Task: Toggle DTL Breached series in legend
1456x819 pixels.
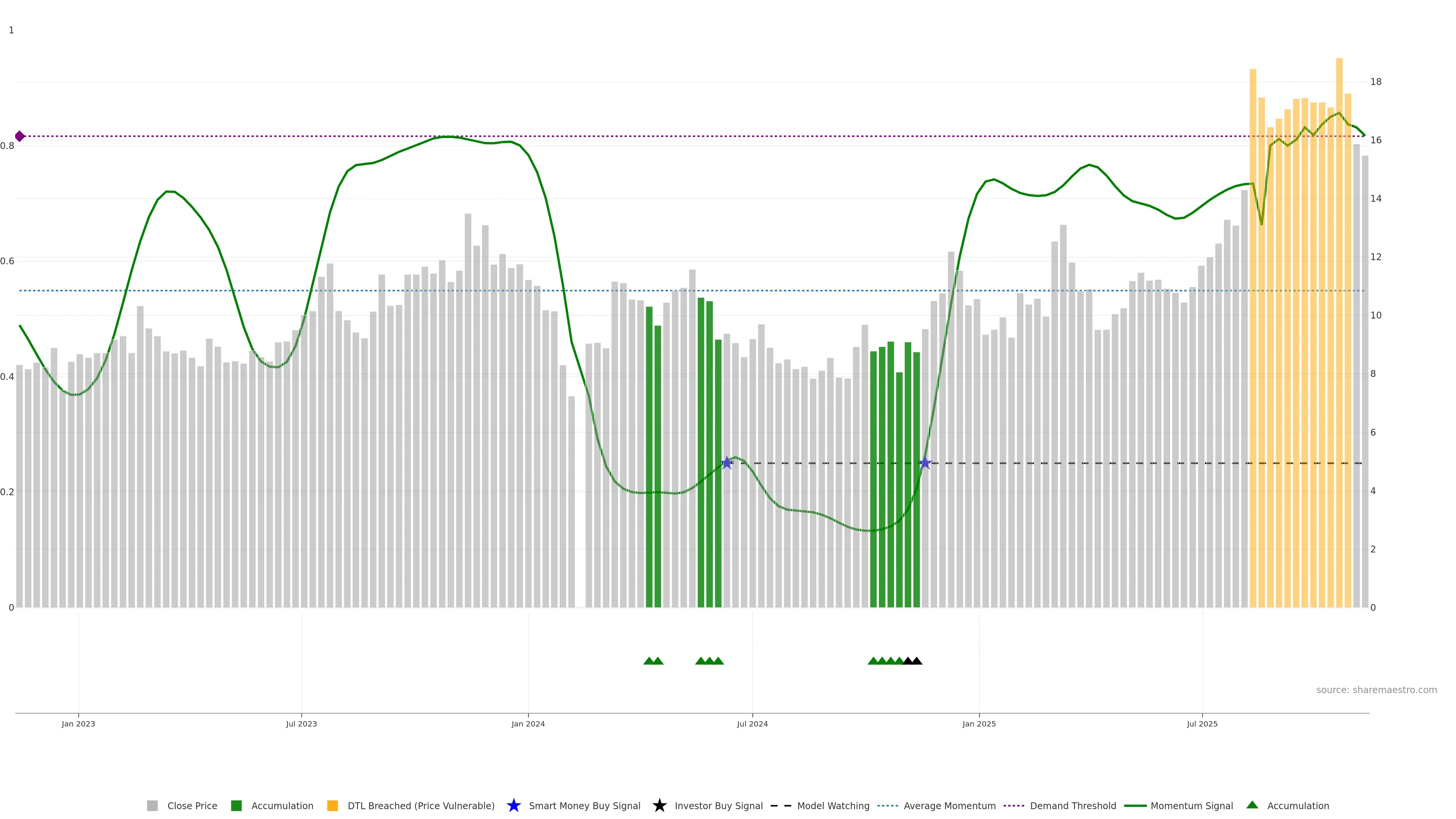Action: 420,805
